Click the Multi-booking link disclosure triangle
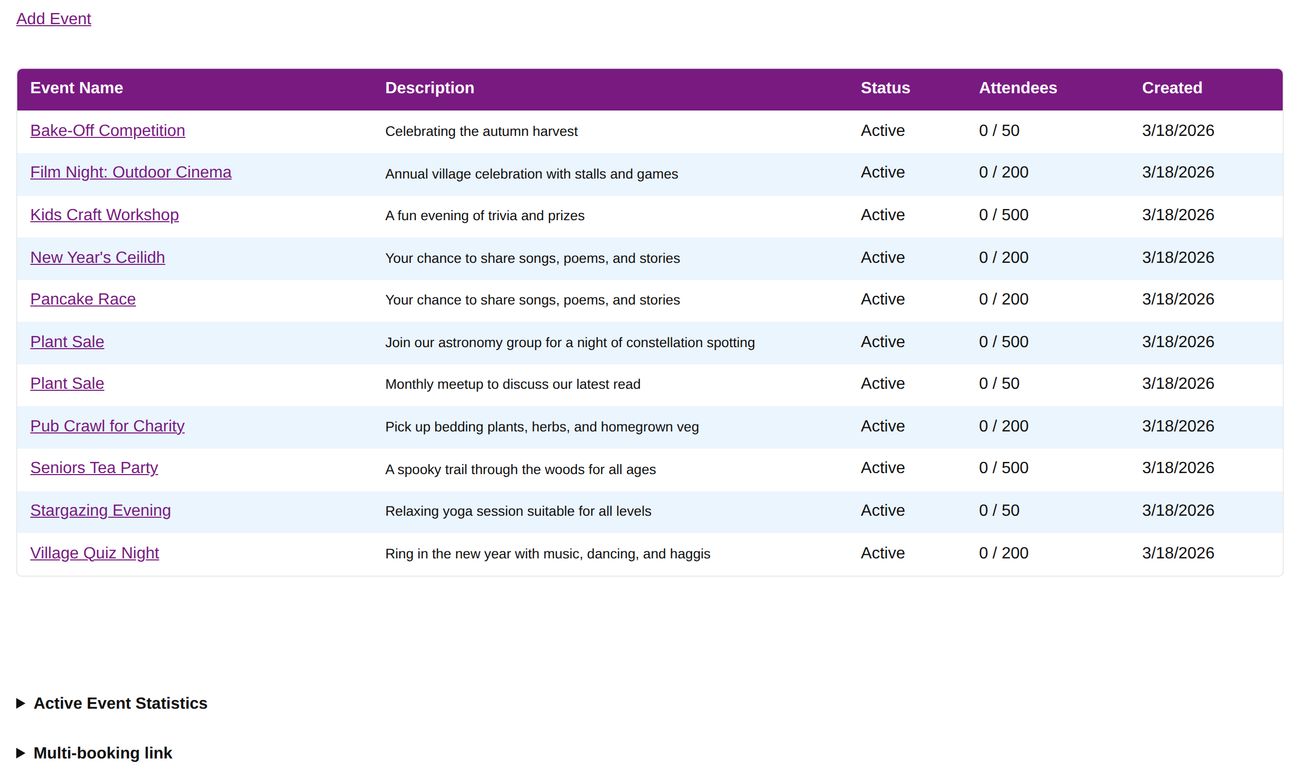The height and width of the screenshot is (774, 1300). click(x=21, y=753)
